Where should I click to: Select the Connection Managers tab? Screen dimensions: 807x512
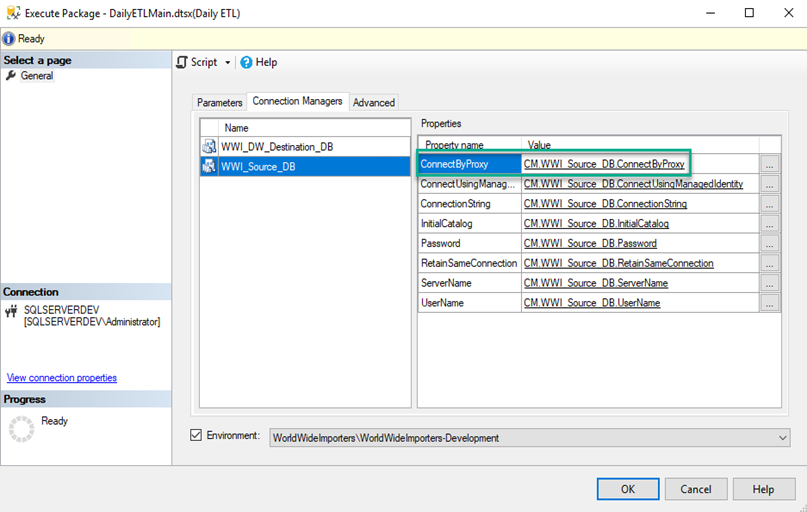pos(297,101)
